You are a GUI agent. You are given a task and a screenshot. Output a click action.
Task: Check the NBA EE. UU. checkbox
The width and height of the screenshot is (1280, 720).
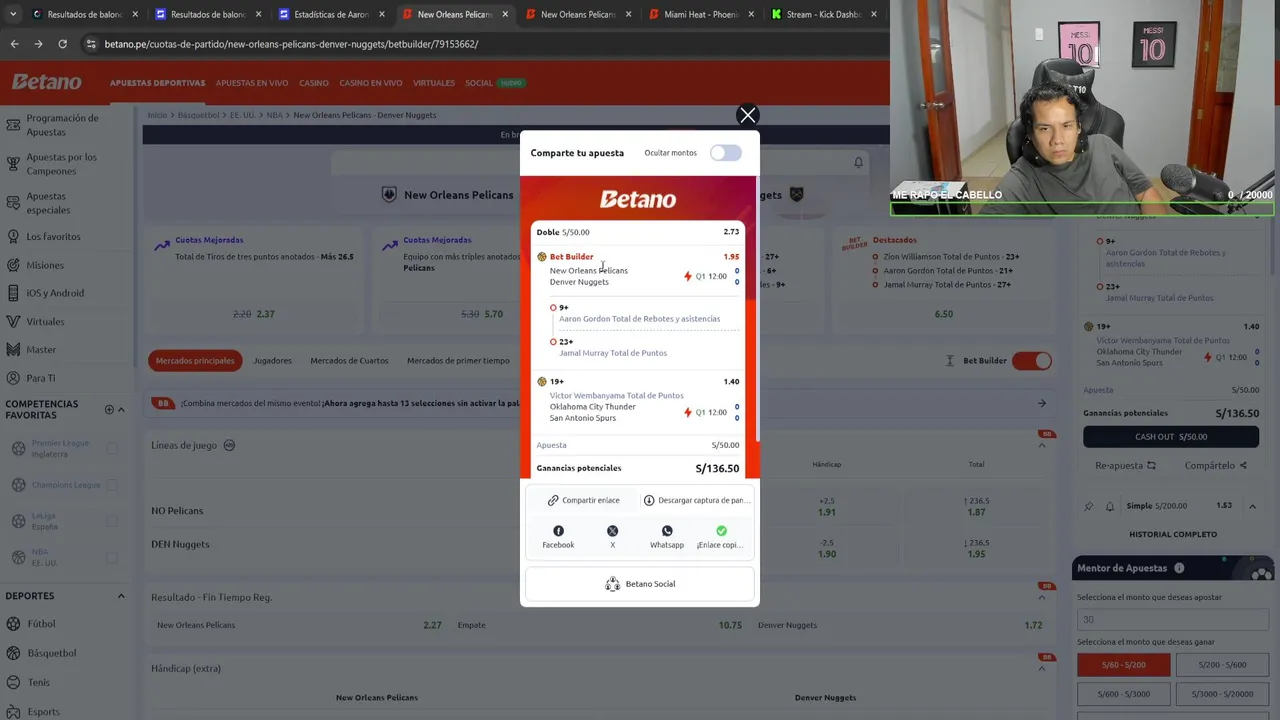coord(112,557)
